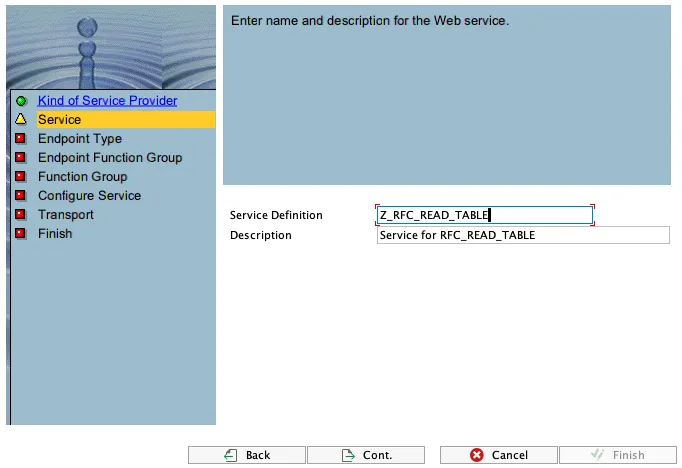
Task: Open the Kind of Service Provider link
Action: click(107, 100)
